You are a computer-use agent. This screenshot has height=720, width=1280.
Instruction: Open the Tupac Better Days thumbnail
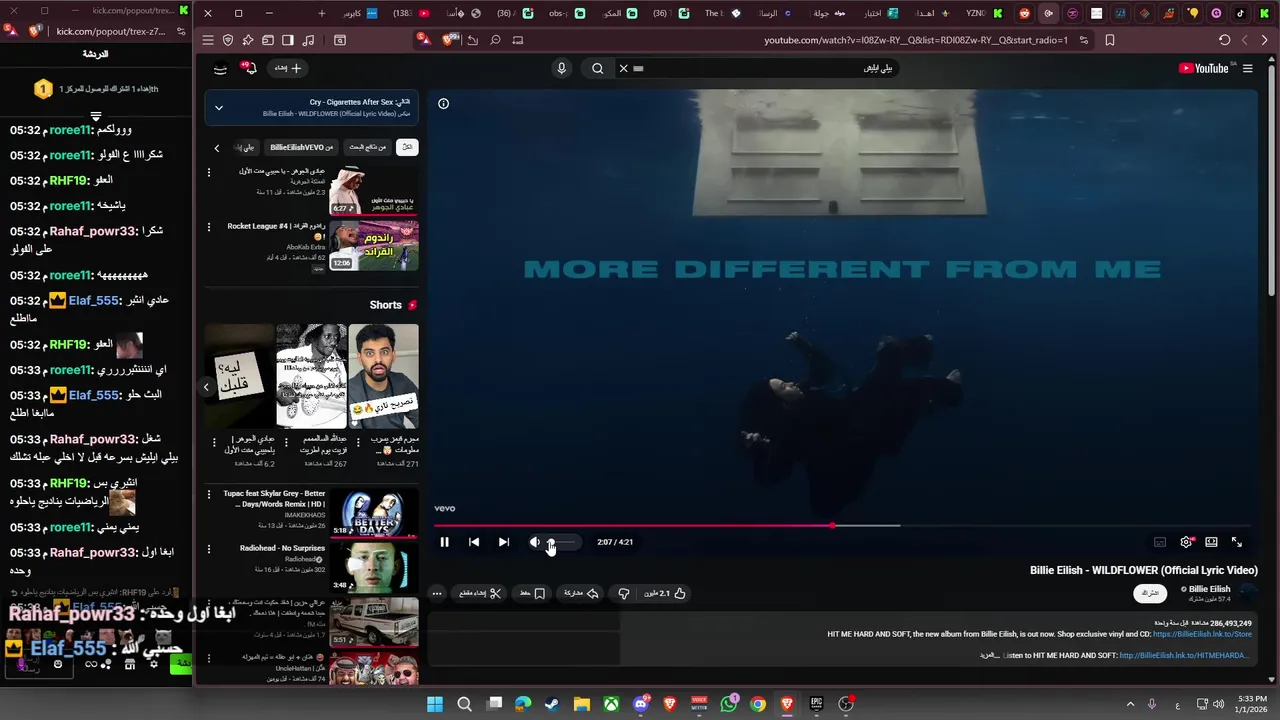pyautogui.click(x=374, y=512)
